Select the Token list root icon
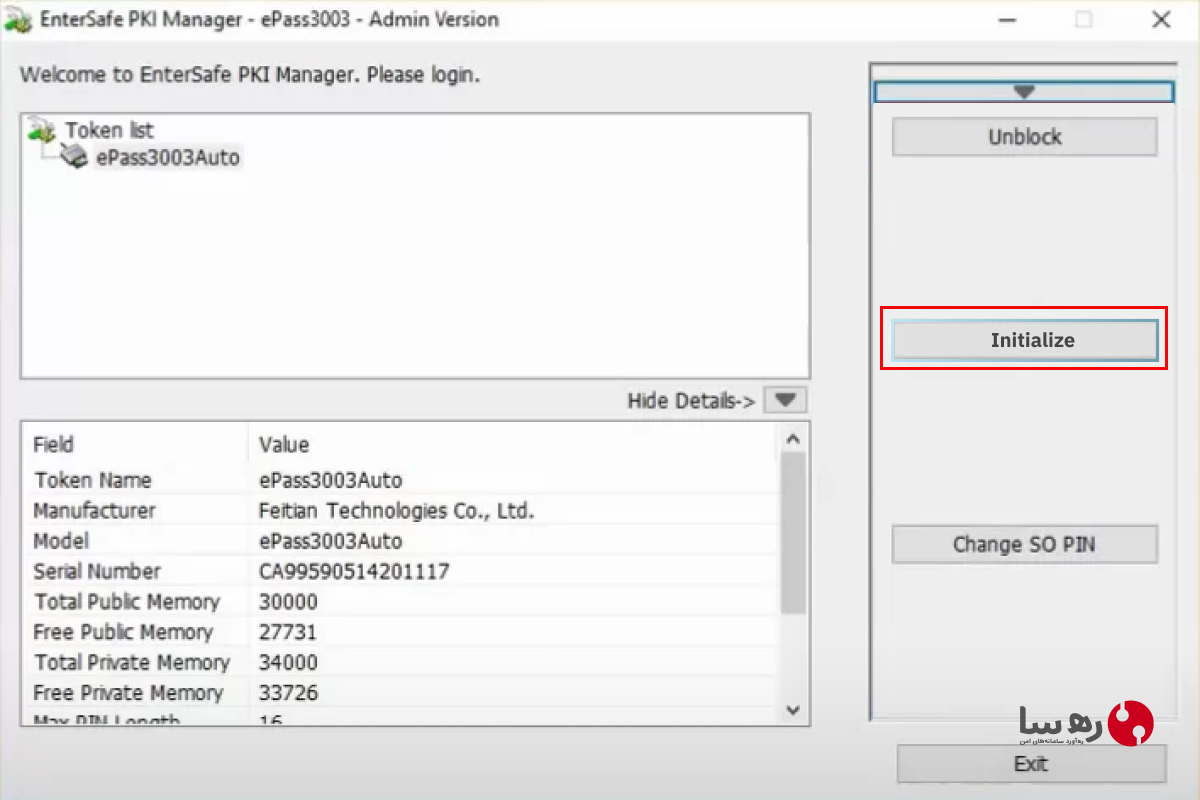The width and height of the screenshot is (1200, 800). pos(42,129)
